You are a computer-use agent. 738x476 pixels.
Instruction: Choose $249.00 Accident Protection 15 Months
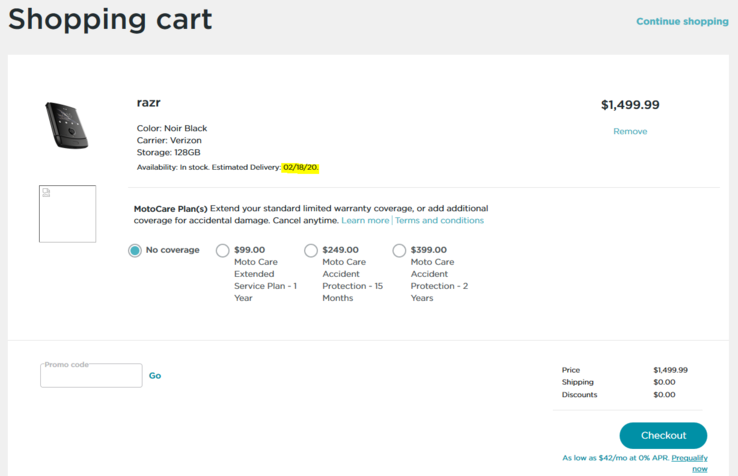(x=311, y=250)
